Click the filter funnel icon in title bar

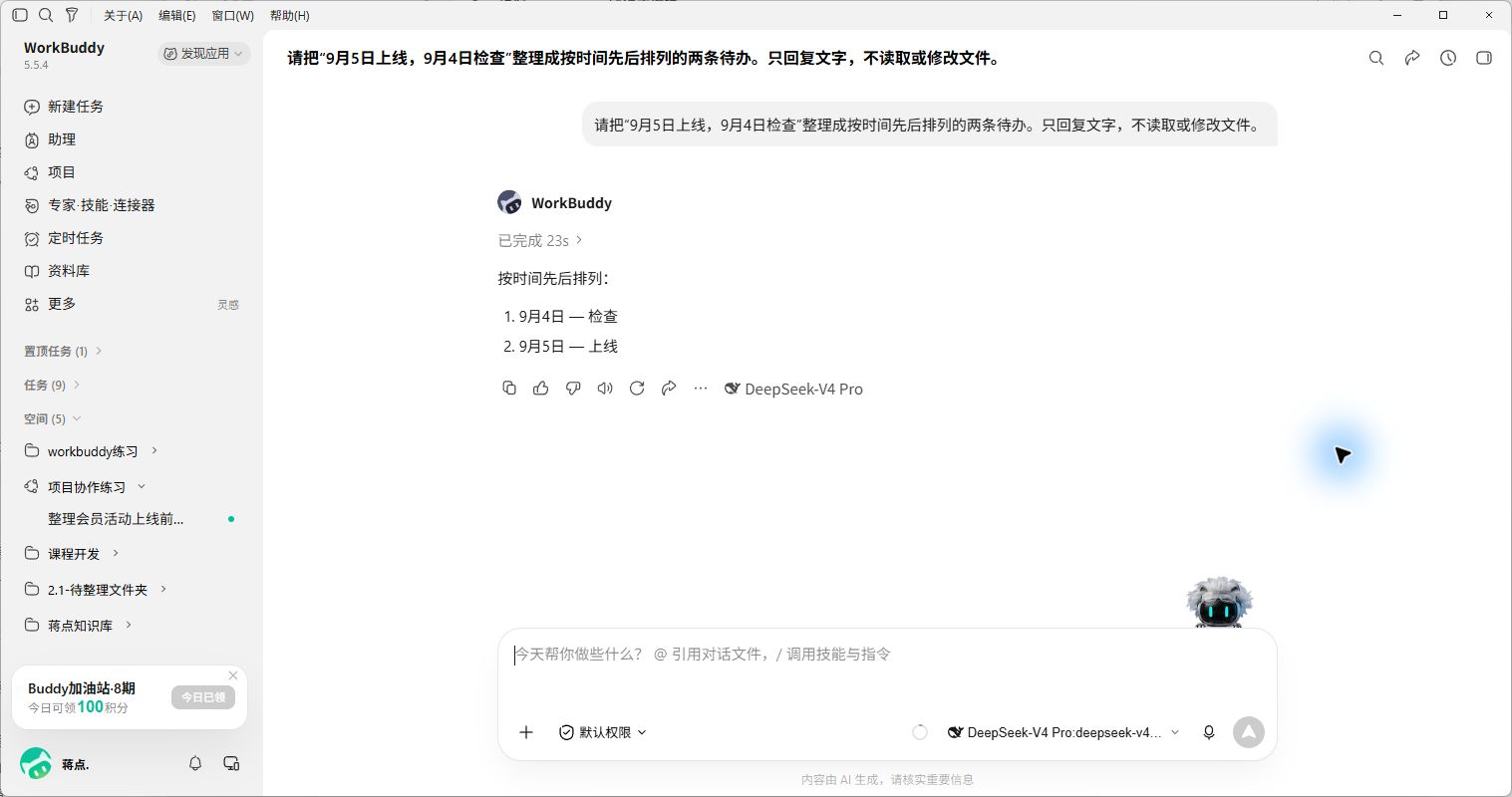pos(72,15)
